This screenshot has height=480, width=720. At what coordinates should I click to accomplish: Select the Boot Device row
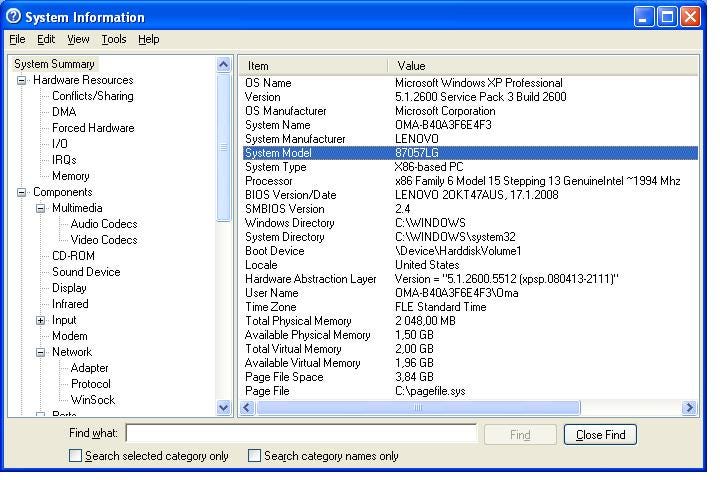click(470, 251)
